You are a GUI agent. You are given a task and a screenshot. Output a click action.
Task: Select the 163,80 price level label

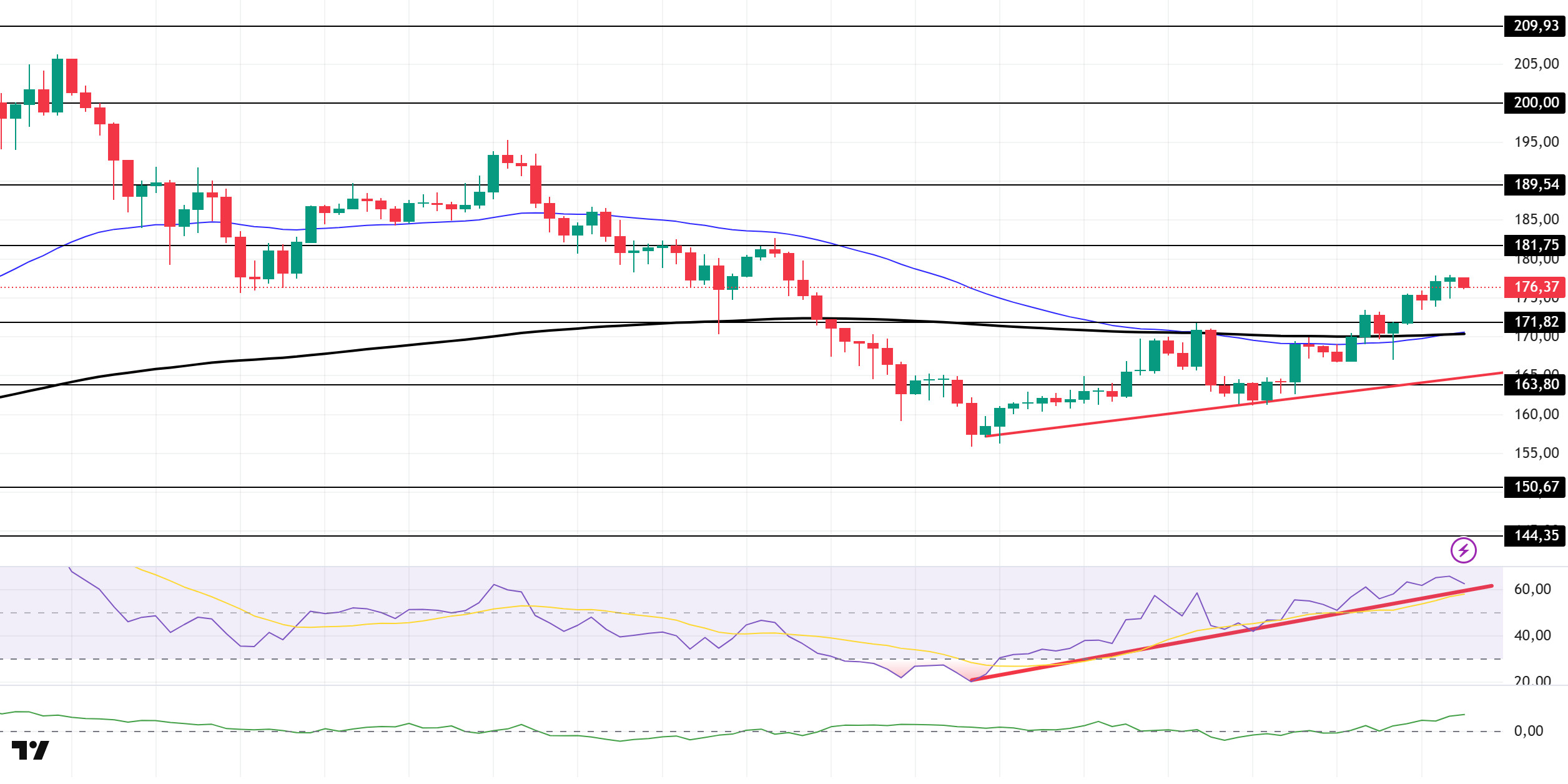click(x=1535, y=384)
